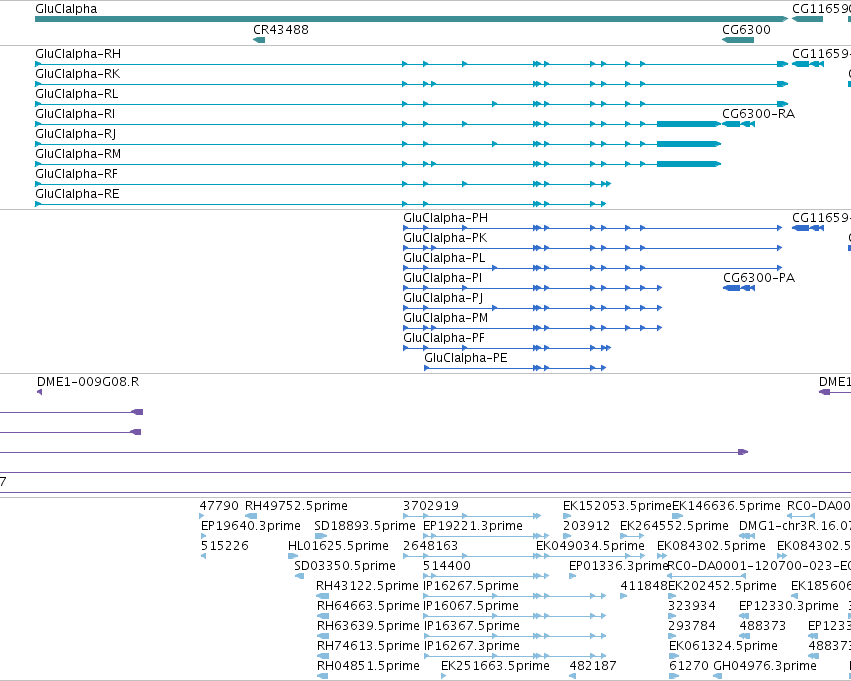This screenshot has width=851, height=681.
Task: Open the GluClalpha-RH transcript label
Action: 78,54
